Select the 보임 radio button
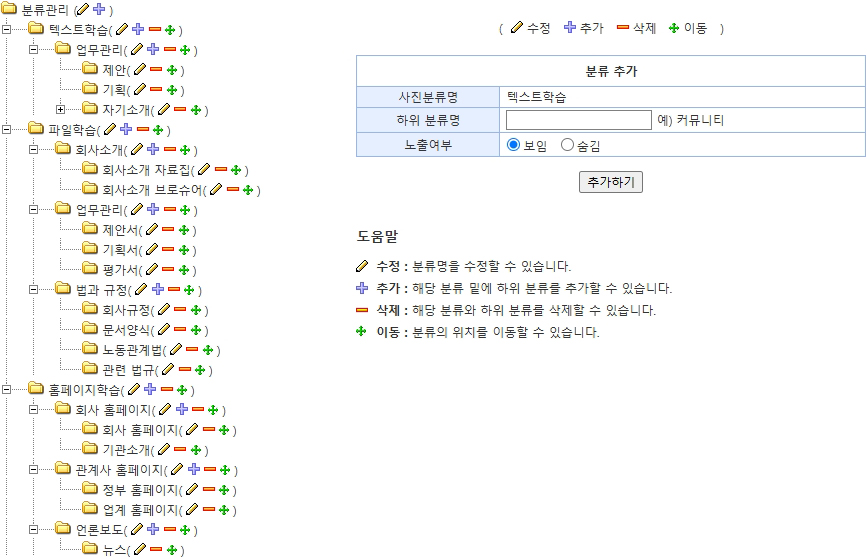Viewport: 867px width, 559px height. click(x=513, y=144)
